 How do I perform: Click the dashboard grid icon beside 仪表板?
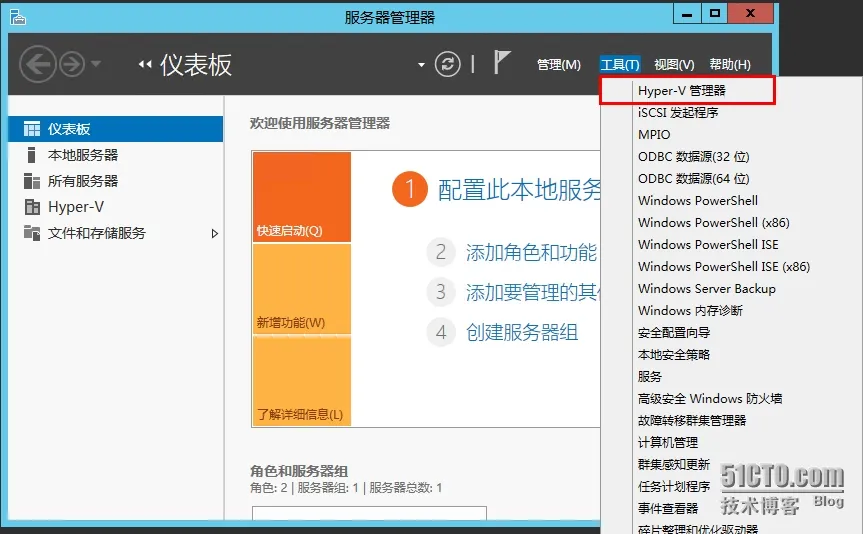32,129
